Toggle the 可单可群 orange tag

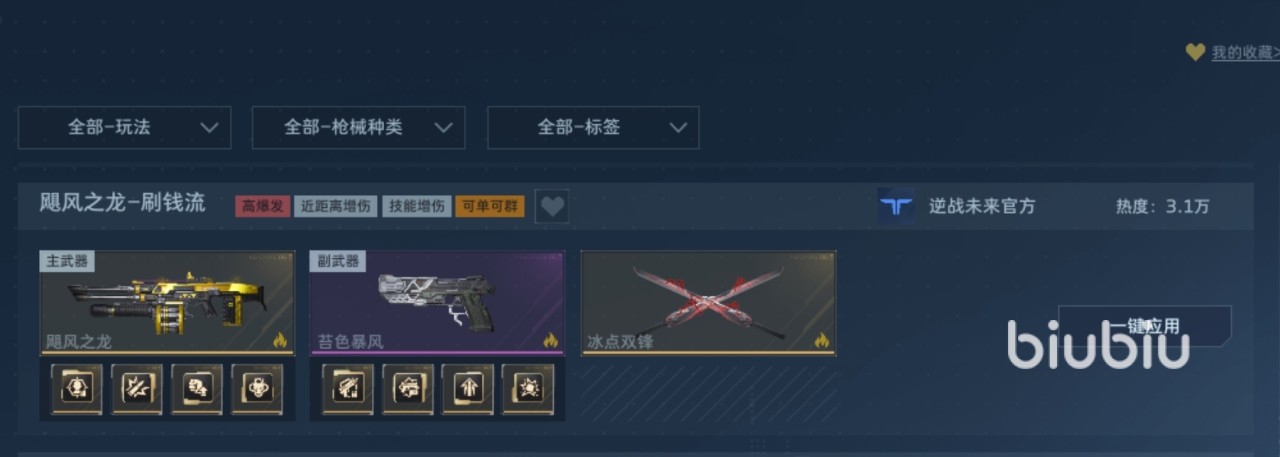tap(490, 207)
